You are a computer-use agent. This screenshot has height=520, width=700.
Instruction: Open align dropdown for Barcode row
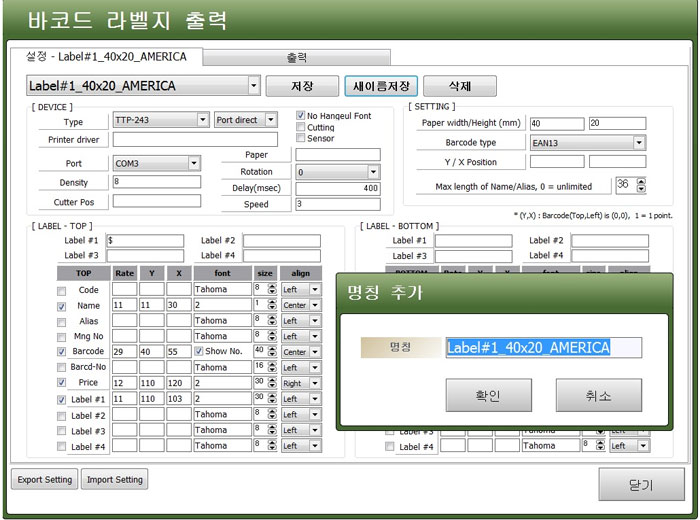[315, 352]
